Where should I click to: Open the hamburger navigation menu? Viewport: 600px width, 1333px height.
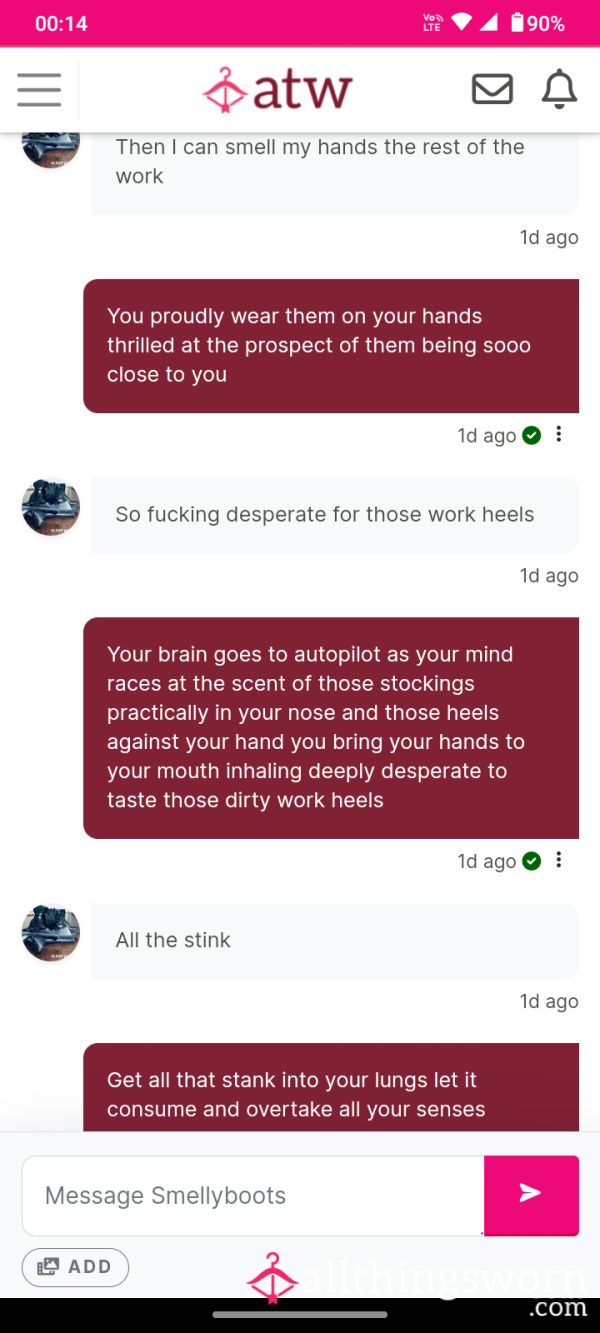click(39, 89)
